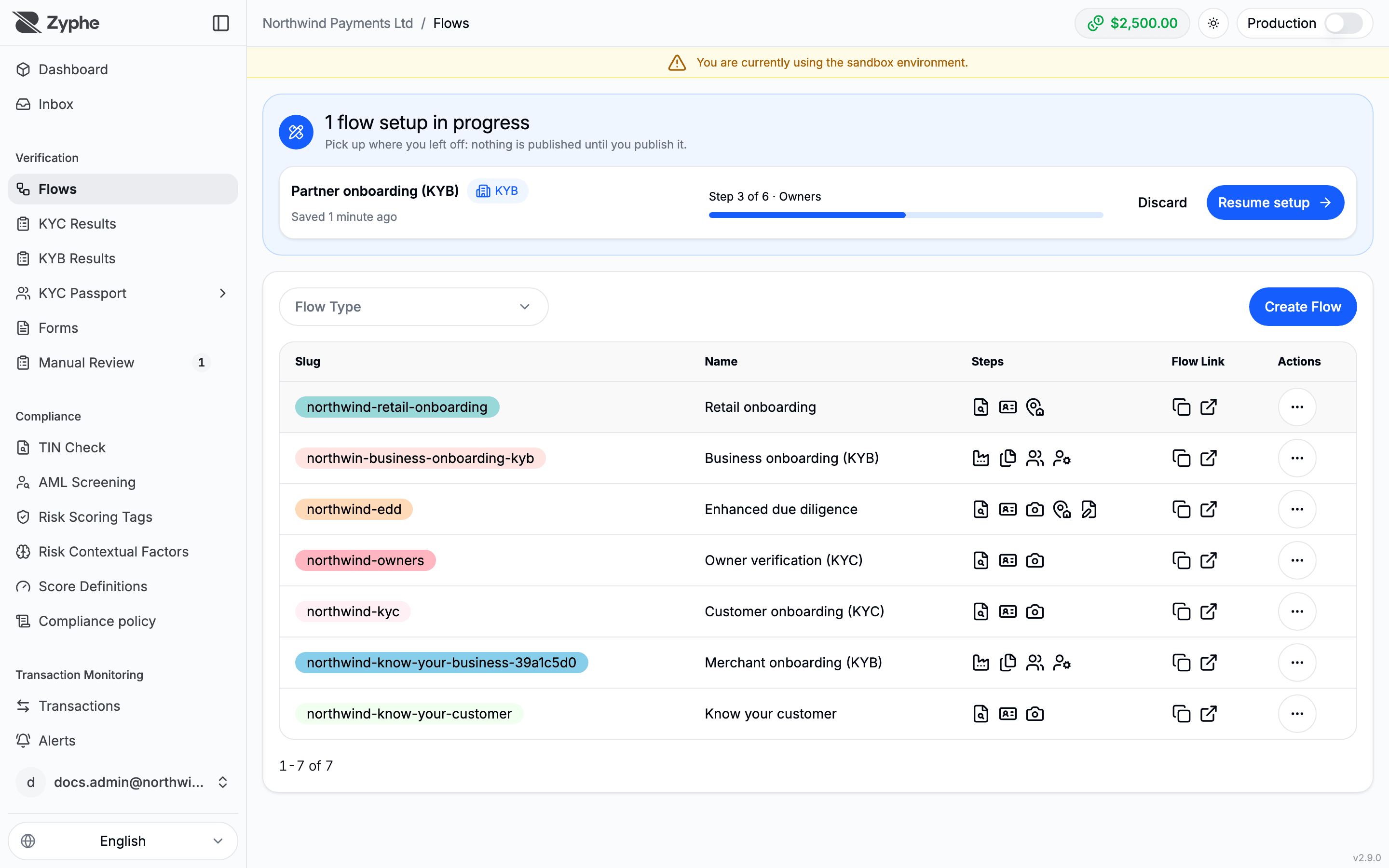Screen dimensions: 1389x868
Task: Open Manual Review with 1 pending
Action: [123, 363]
